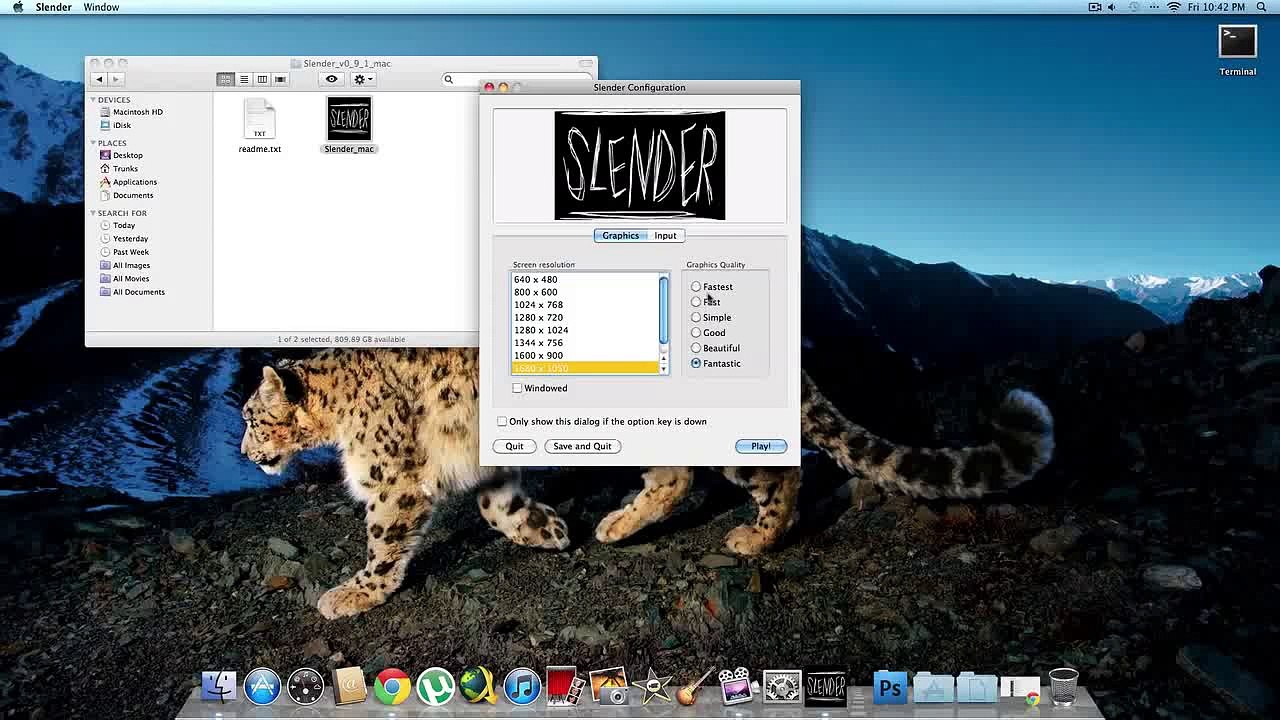Click the Finder back arrow
Screen dimensions: 1280x720
(x=98, y=79)
